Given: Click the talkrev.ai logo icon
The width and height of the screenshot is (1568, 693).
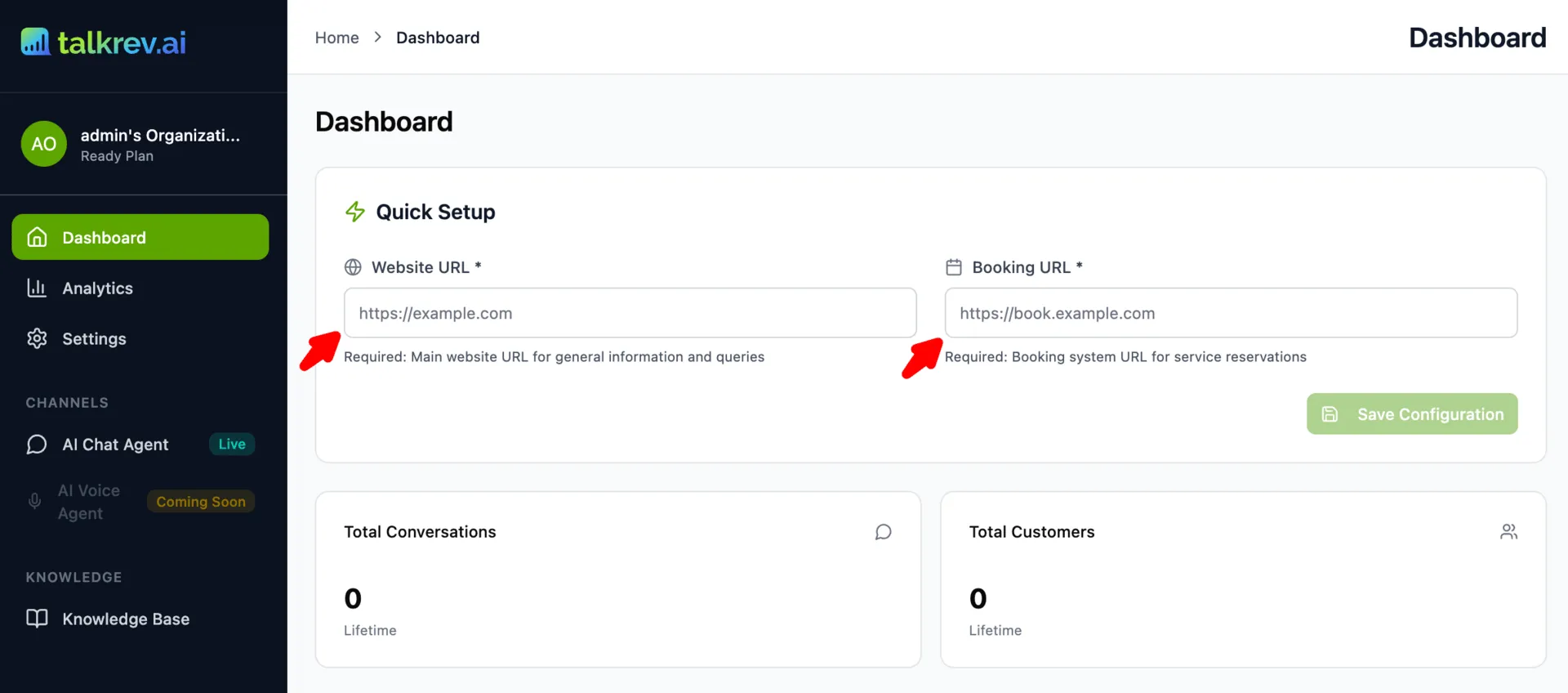Looking at the screenshot, I should click(x=35, y=42).
